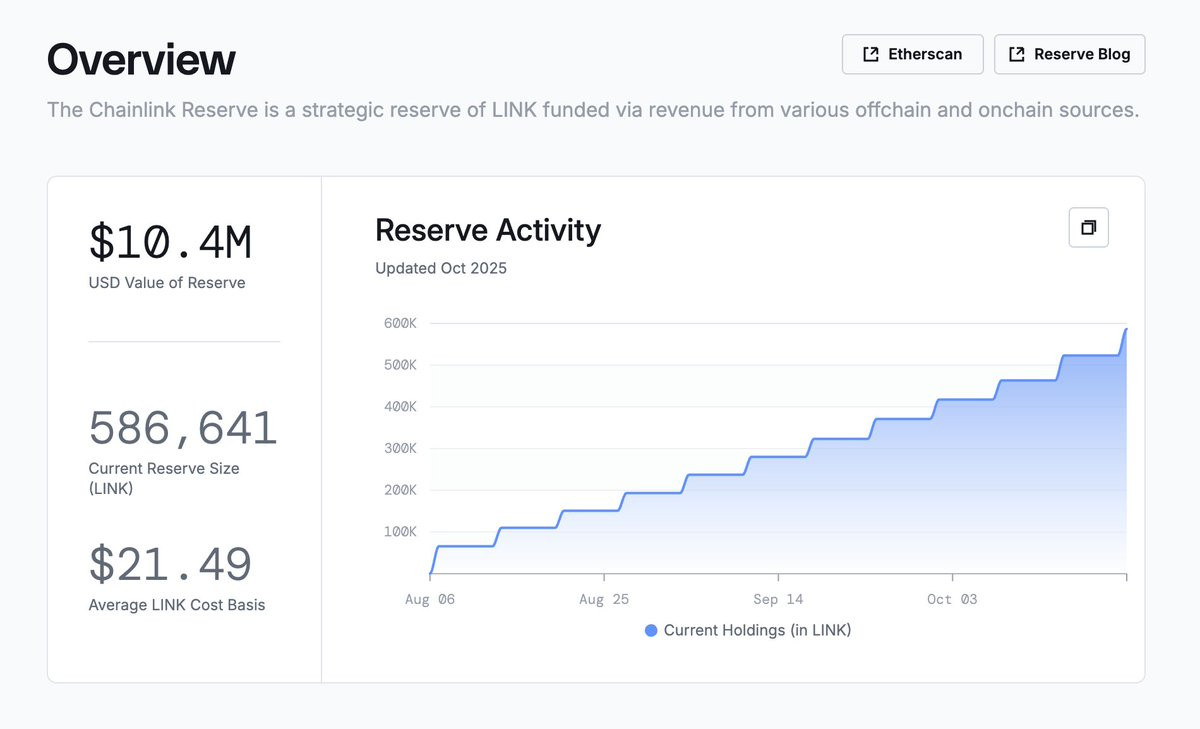Click the 500K y-axis label
1200x729 pixels.
pyautogui.click(x=400, y=365)
